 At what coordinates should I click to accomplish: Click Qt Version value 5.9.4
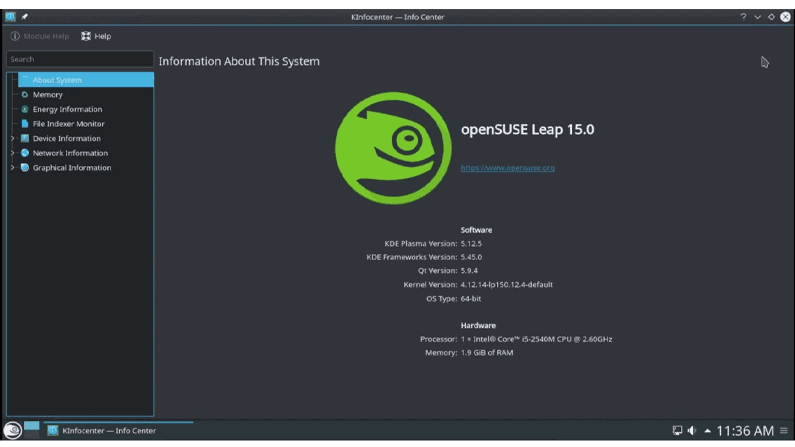[x=469, y=271]
